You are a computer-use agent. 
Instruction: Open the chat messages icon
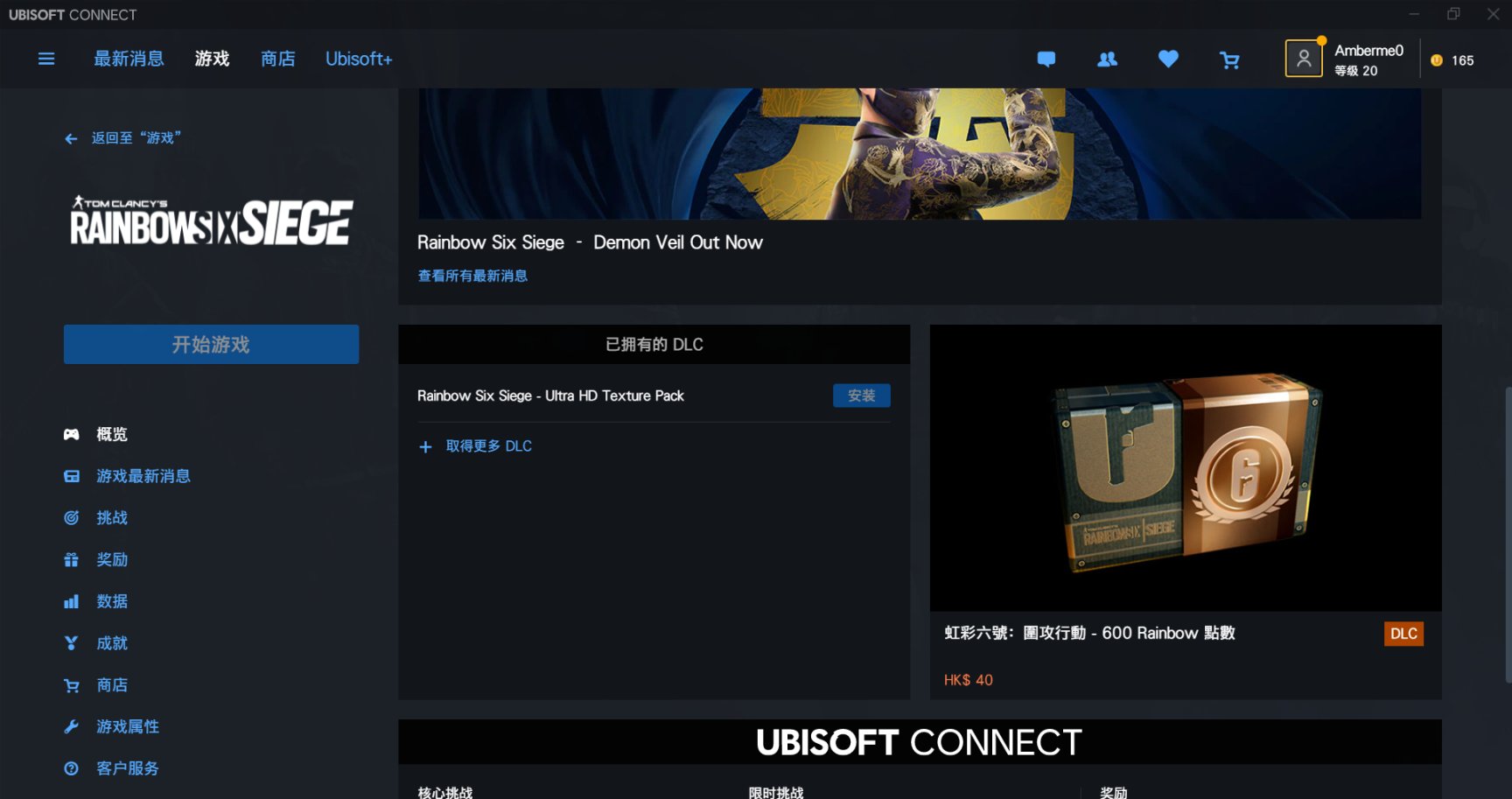point(1046,60)
